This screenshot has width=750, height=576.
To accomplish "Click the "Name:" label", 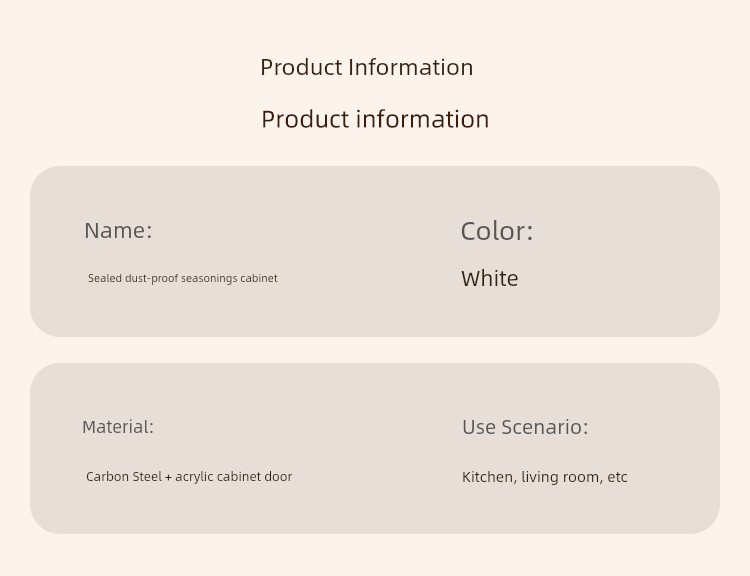I will point(118,231).
